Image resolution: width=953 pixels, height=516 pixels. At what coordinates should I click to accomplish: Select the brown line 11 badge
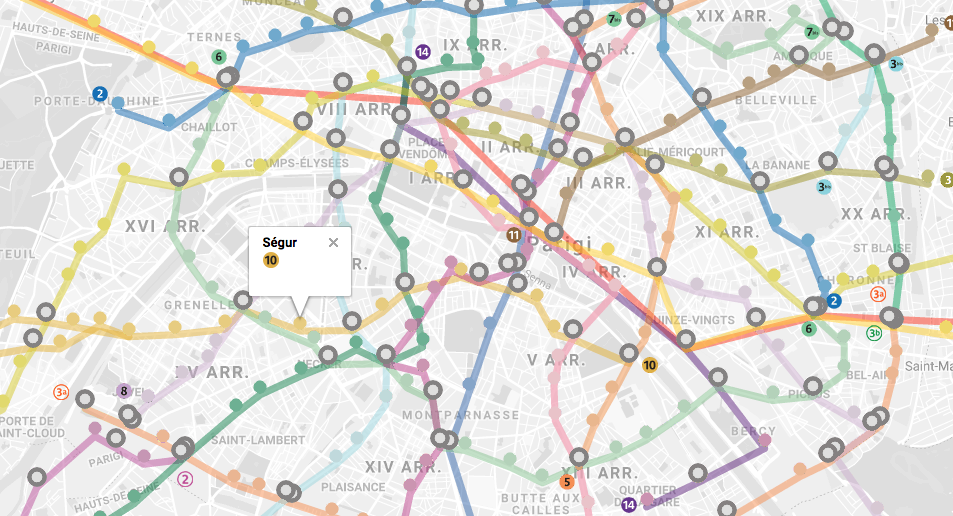(x=514, y=235)
